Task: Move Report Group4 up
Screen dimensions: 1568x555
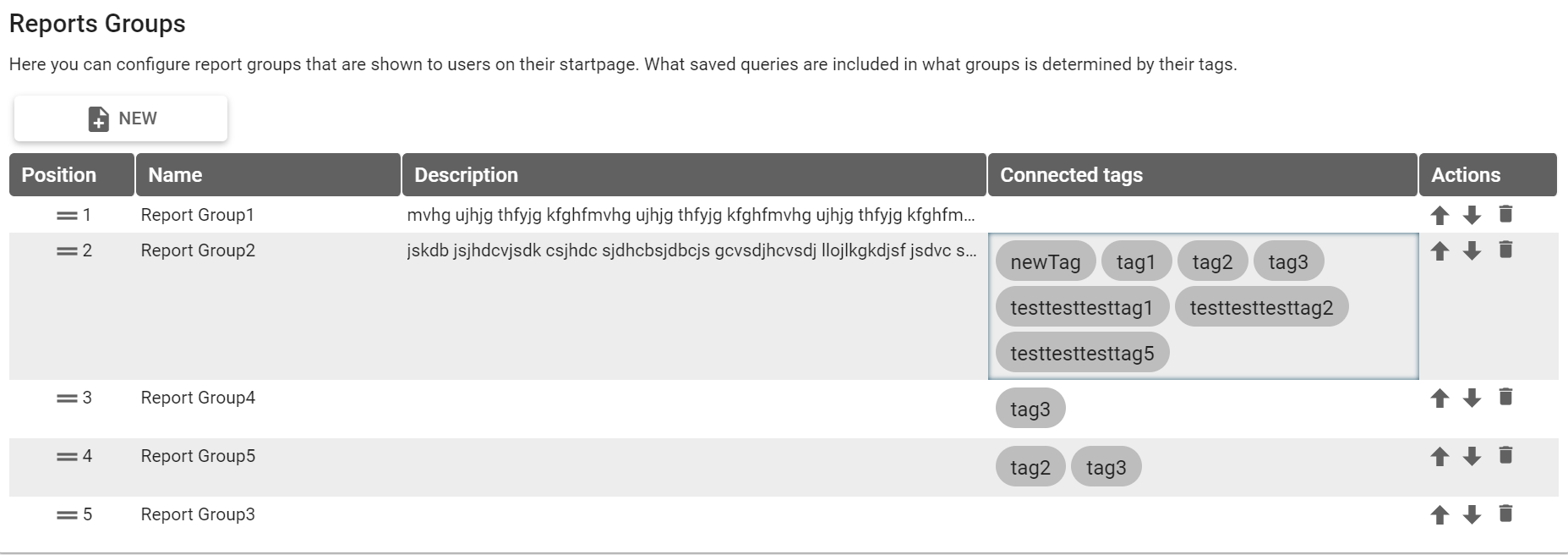Action: (x=1440, y=398)
